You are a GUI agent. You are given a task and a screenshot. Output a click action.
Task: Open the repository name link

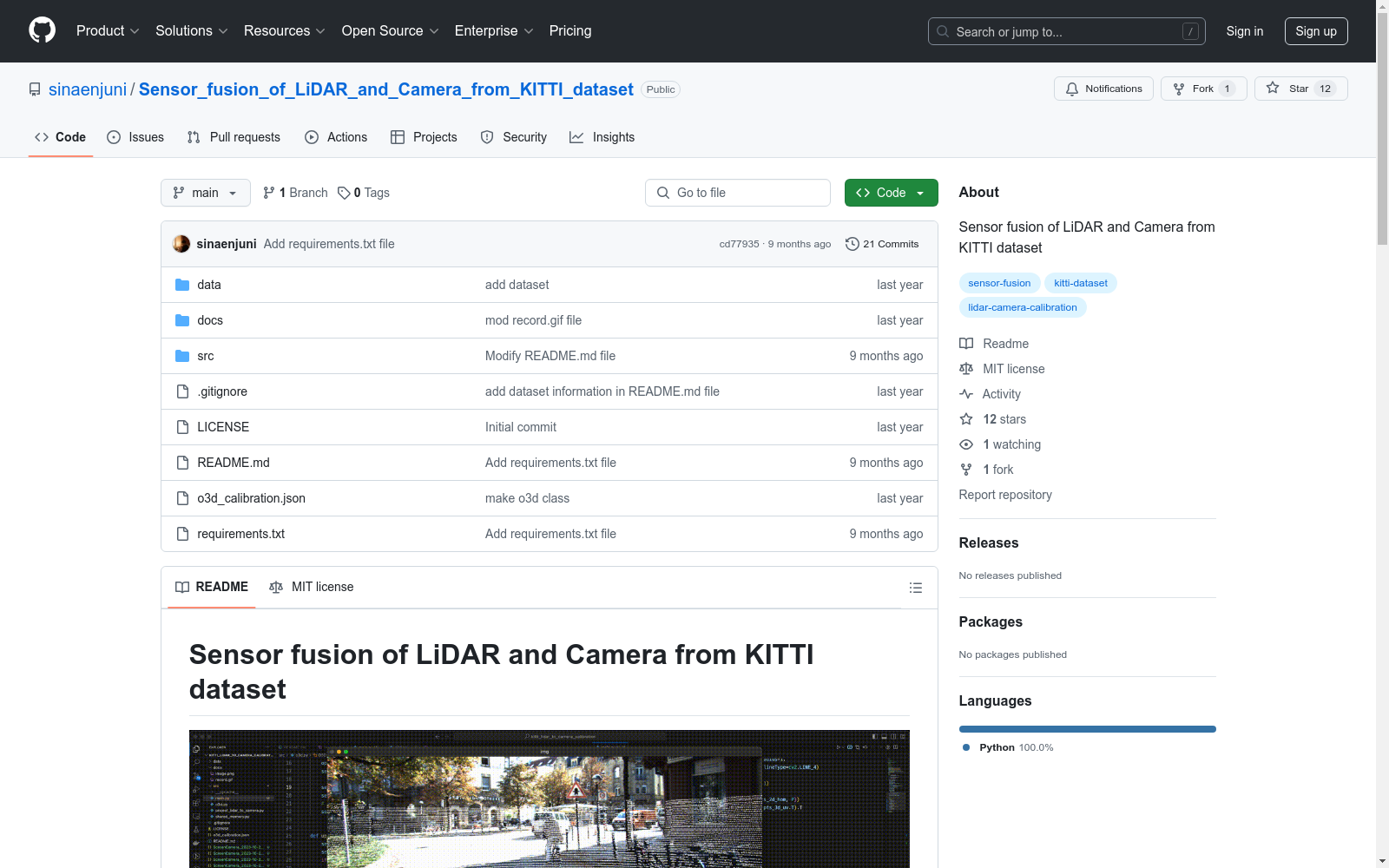coord(386,89)
